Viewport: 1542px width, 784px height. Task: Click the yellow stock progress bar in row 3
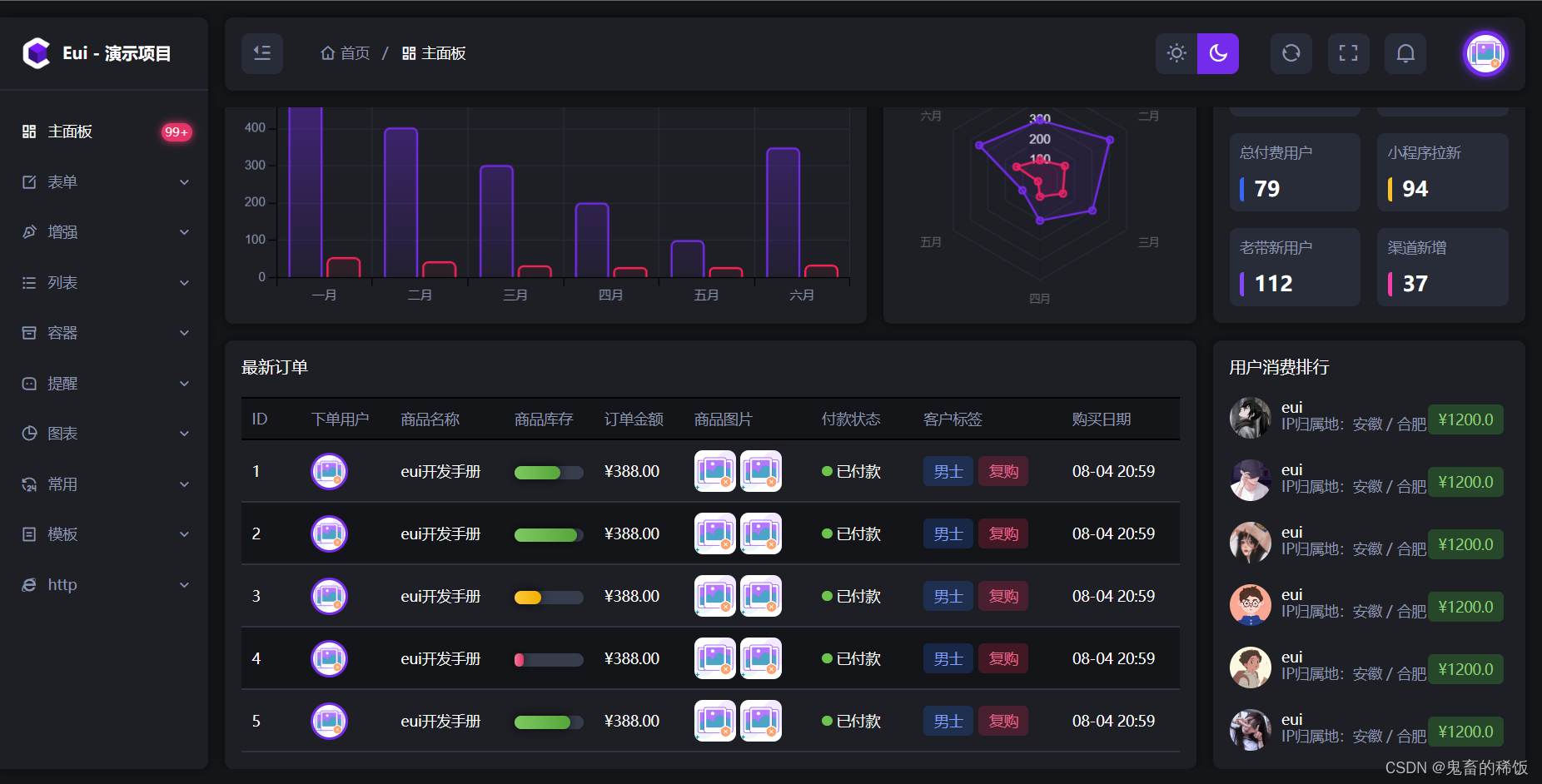point(549,598)
